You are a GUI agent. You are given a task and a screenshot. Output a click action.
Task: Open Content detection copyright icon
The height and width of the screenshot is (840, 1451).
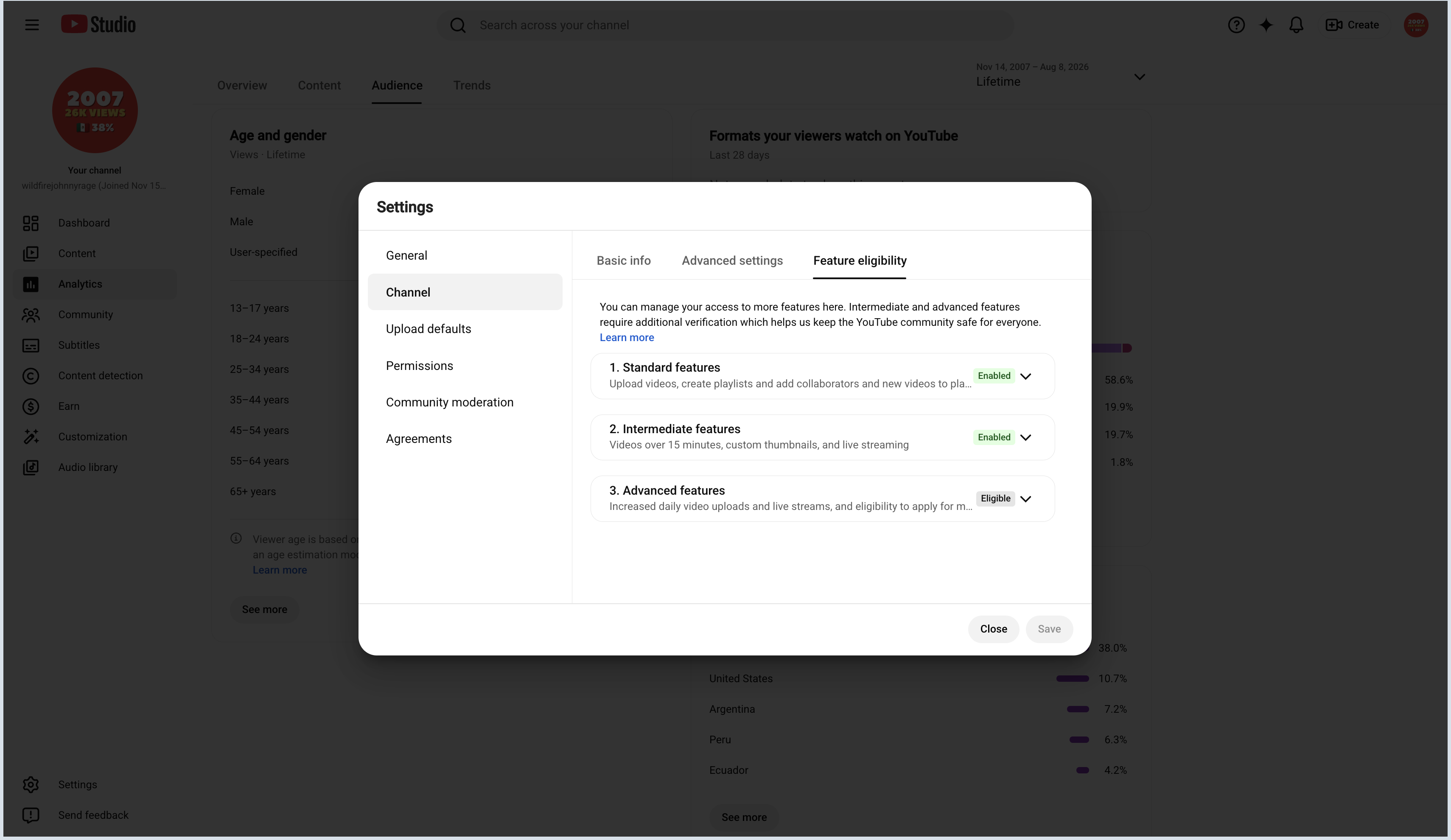pos(31,375)
